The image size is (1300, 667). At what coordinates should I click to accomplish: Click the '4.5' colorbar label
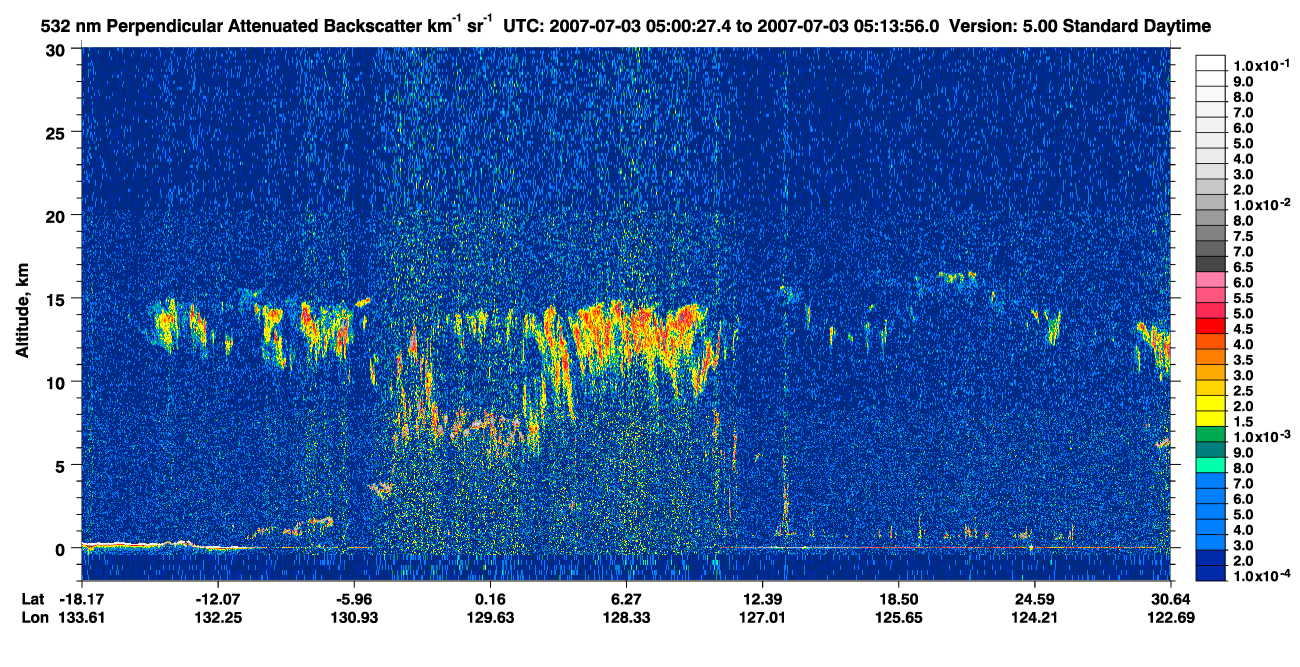[1243, 329]
